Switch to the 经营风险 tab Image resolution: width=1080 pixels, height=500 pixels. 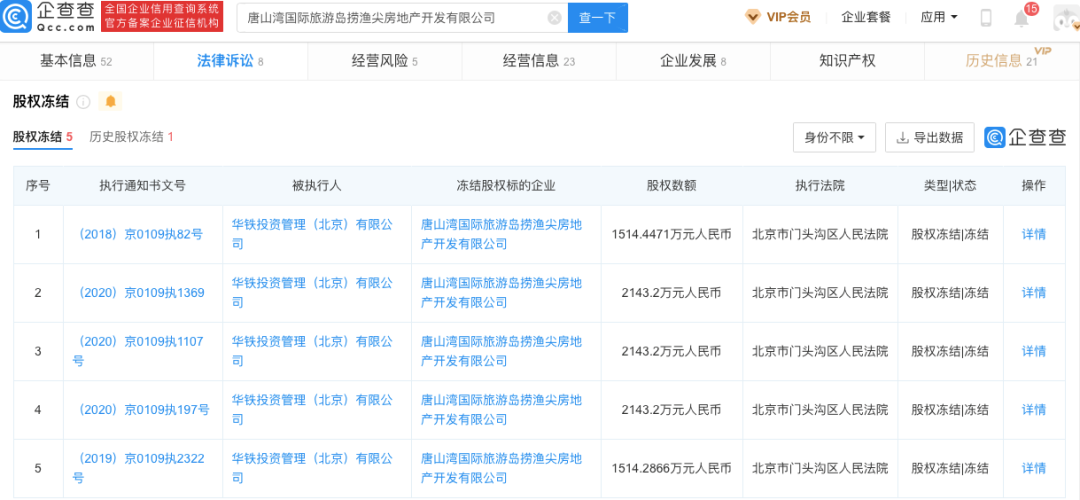[384, 61]
